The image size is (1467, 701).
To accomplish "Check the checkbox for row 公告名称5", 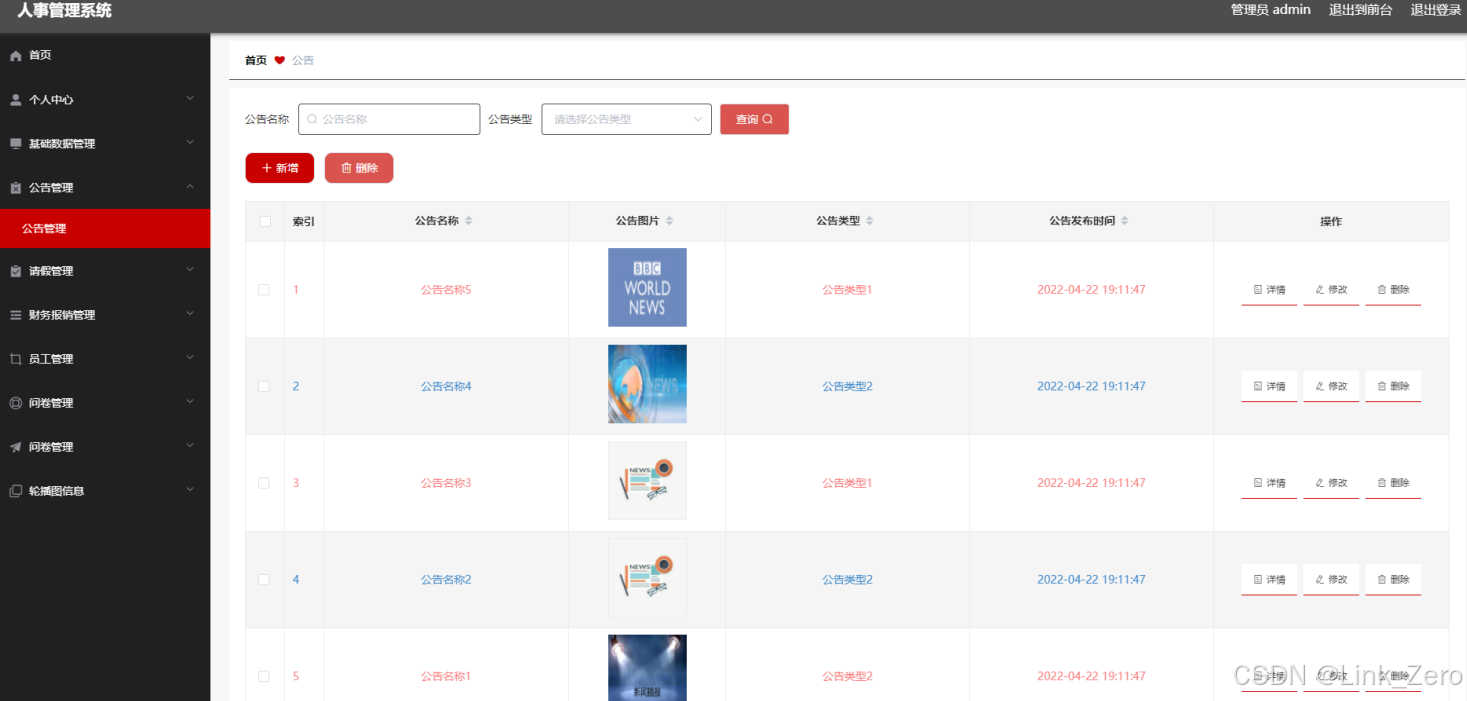I will pos(264,290).
